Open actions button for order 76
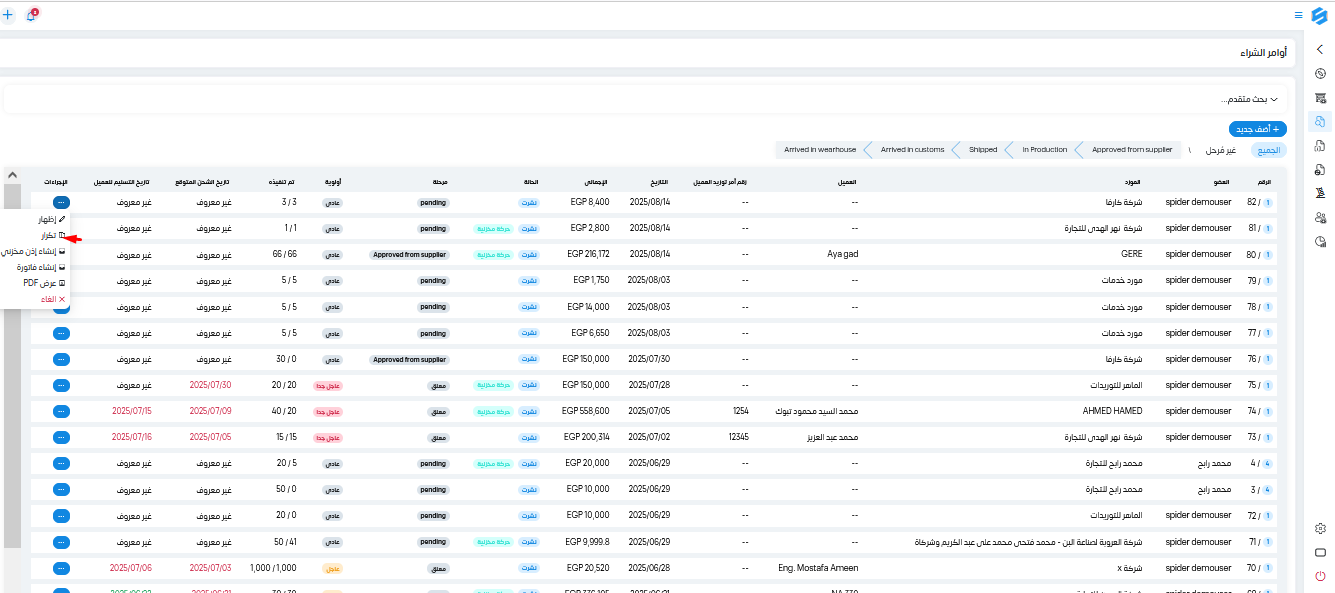 (61, 359)
